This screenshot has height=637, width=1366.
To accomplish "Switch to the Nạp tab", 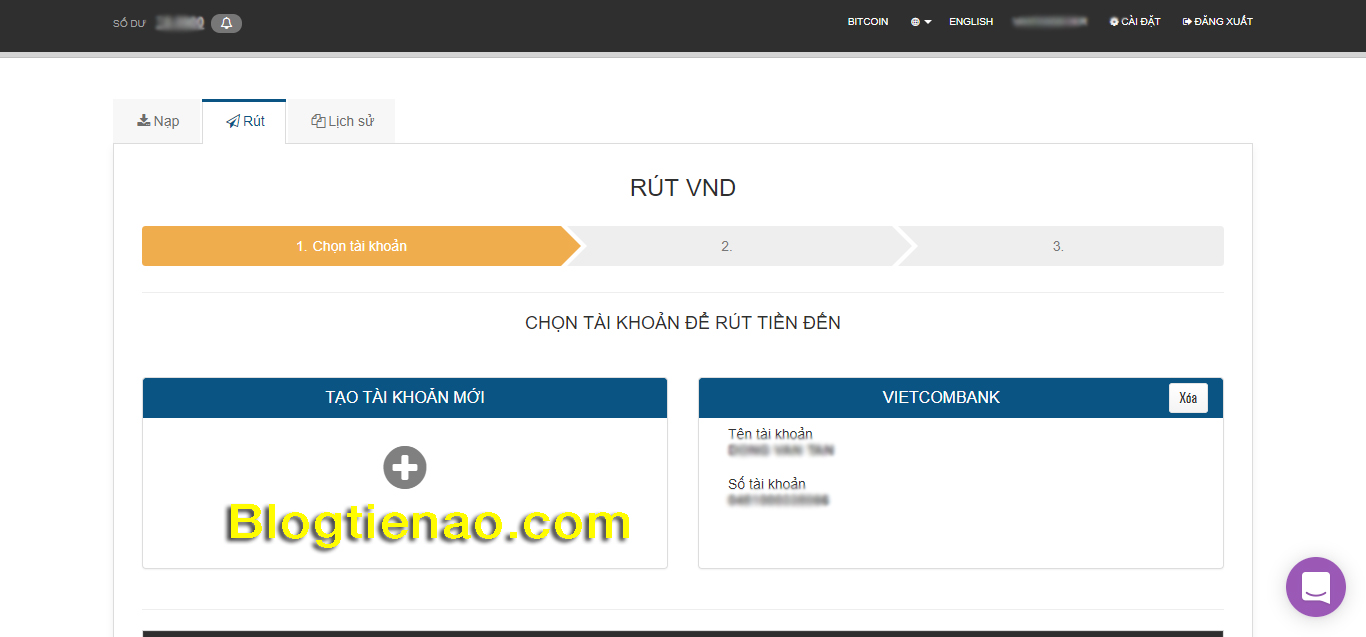I will [x=158, y=121].
